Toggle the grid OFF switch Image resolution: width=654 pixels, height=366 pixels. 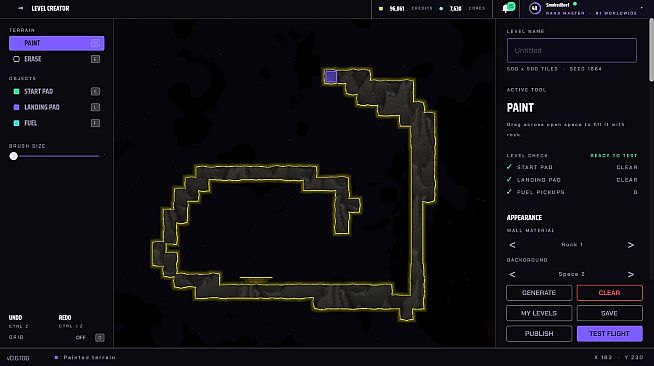click(x=80, y=338)
